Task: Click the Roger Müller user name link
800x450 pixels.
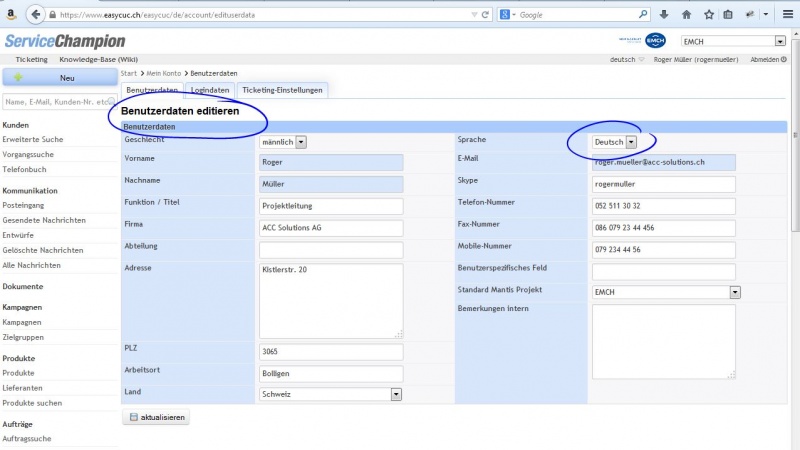Action: tap(695, 59)
